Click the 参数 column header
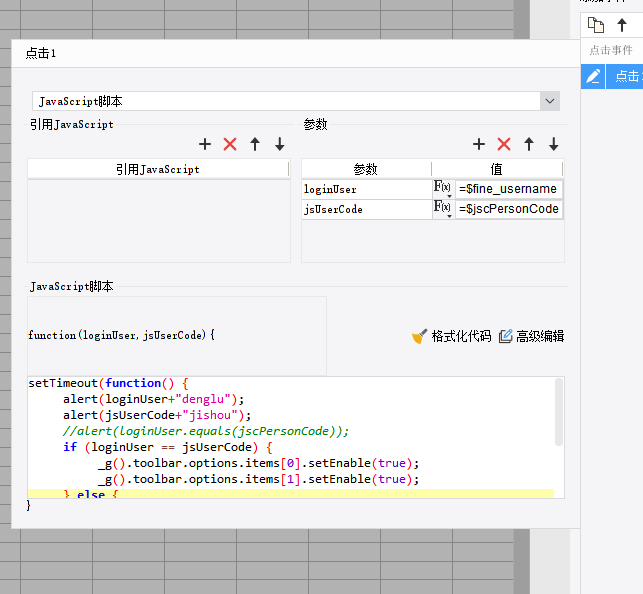 point(366,169)
